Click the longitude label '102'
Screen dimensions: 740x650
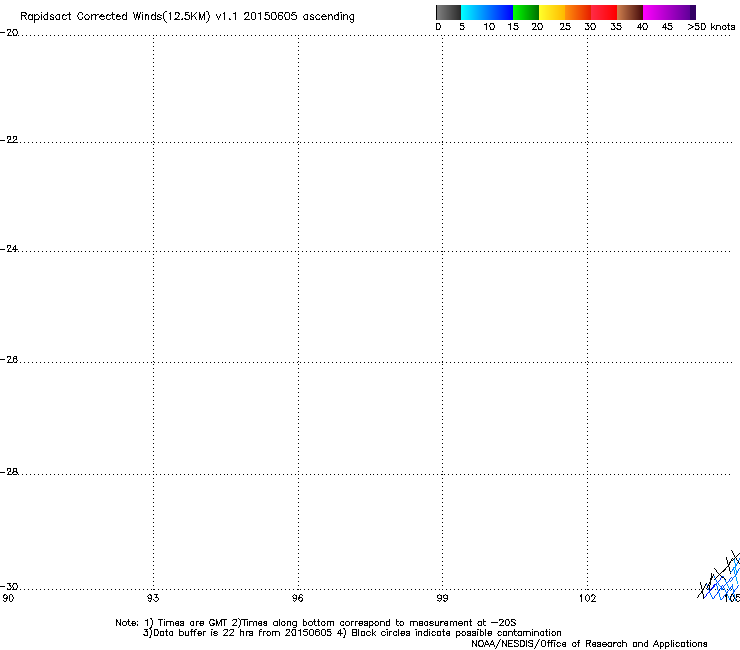[587, 599]
